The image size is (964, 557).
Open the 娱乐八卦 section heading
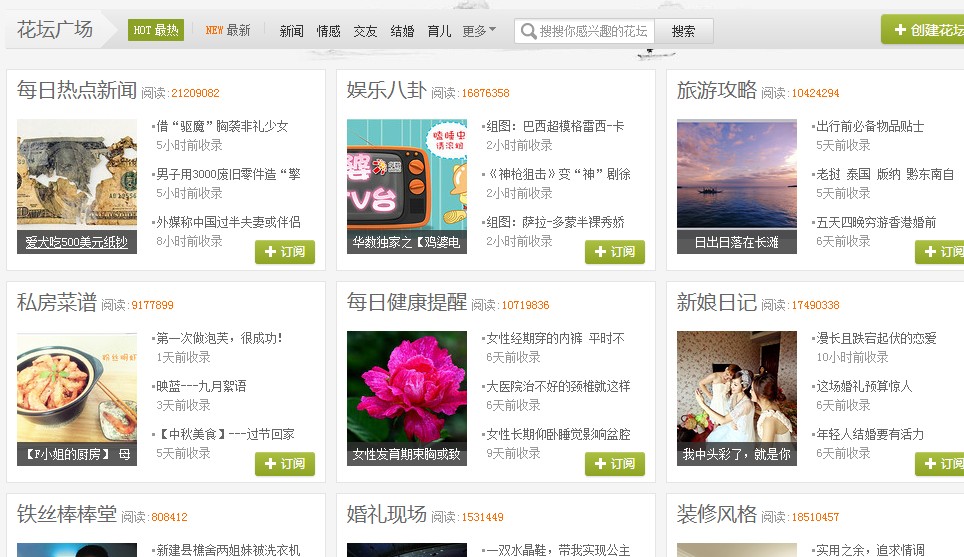point(387,90)
